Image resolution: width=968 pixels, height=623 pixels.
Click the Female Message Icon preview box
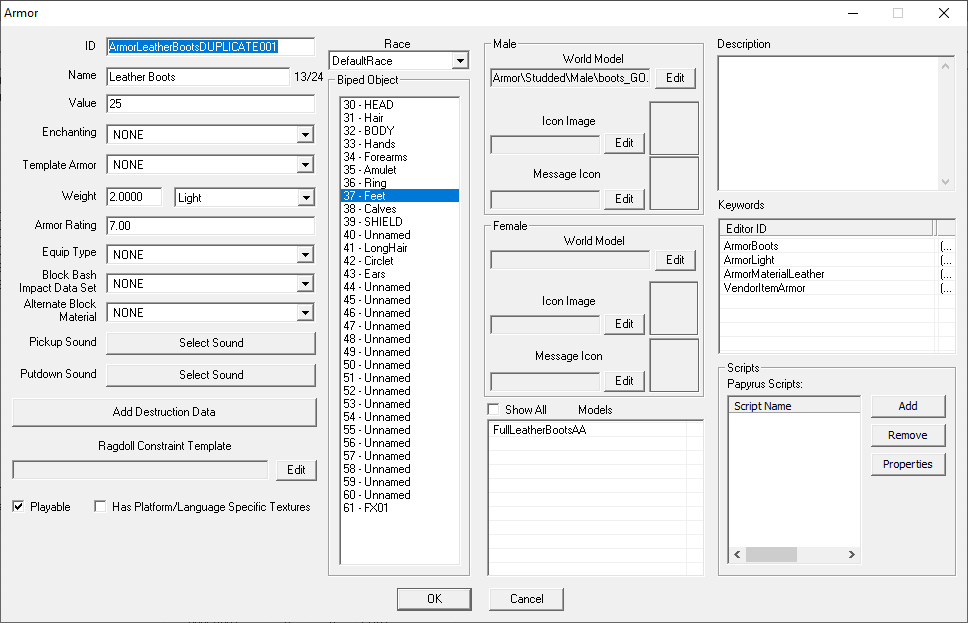pyautogui.click(x=674, y=365)
